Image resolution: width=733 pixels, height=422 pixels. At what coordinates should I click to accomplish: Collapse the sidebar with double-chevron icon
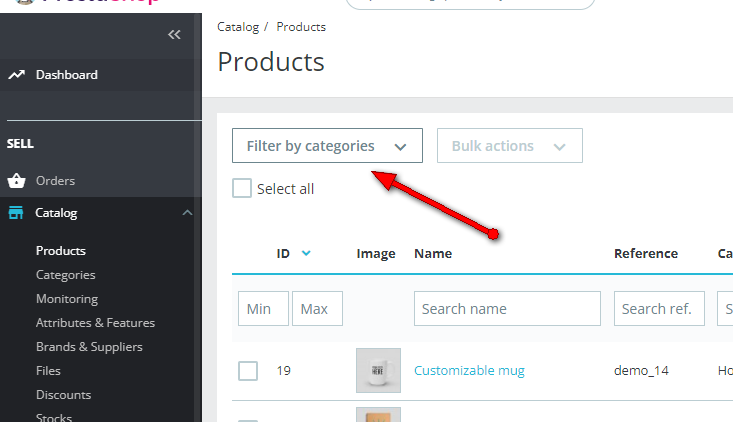174,35
